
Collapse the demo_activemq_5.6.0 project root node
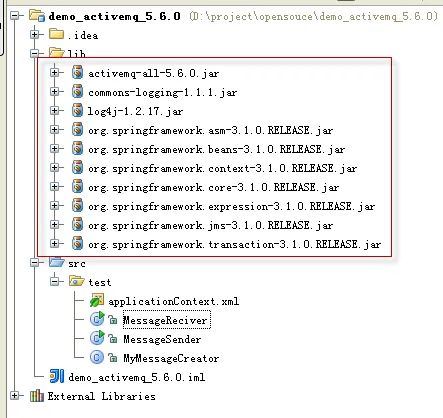pyautogui.click(x=15, y=16)
